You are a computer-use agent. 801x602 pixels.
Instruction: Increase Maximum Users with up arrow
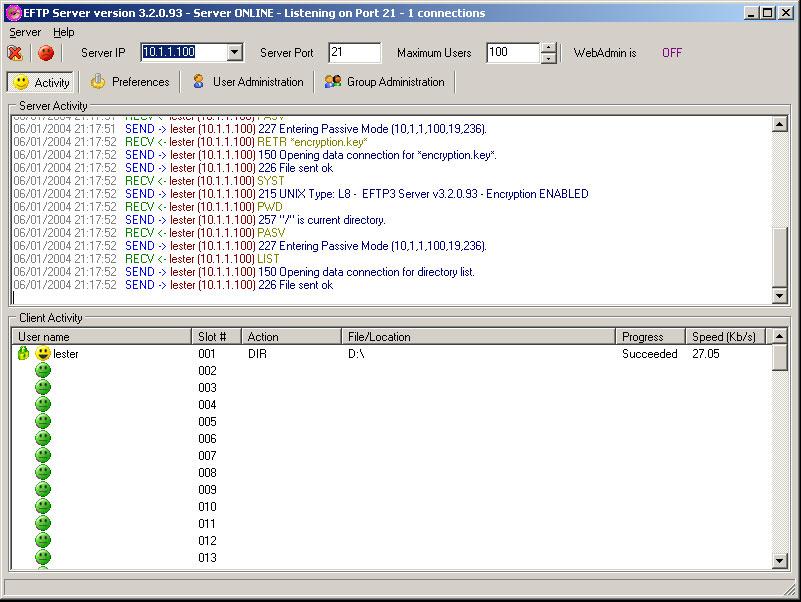(x=548, y=48)
